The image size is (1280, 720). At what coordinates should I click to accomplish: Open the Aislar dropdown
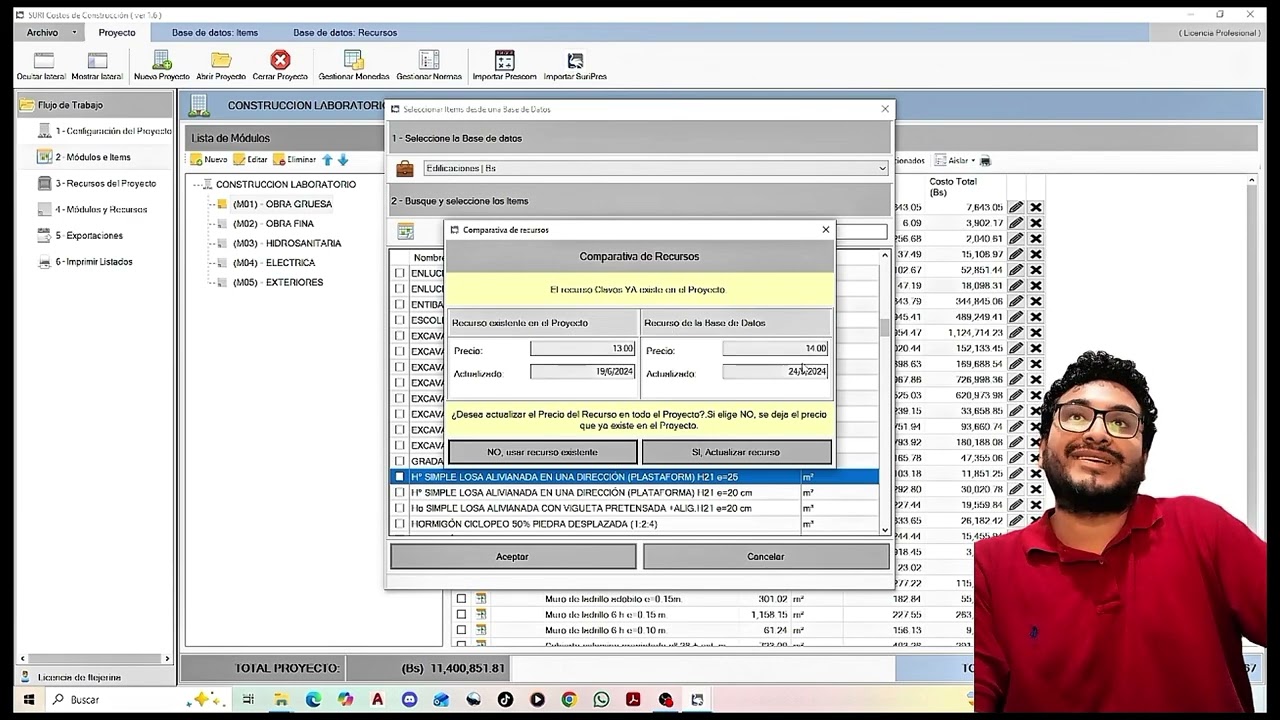(955, 160)
